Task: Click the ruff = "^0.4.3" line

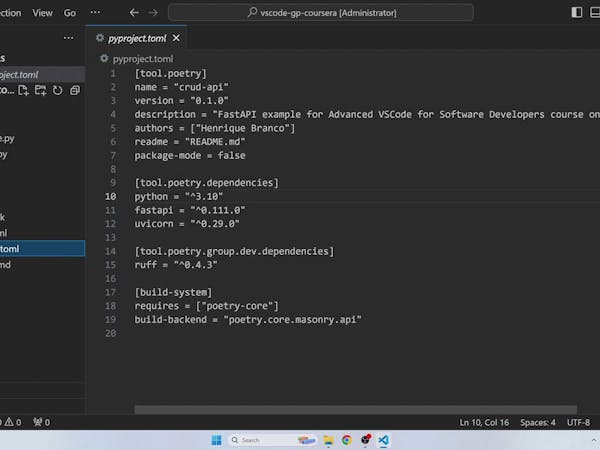Action: 176,265
